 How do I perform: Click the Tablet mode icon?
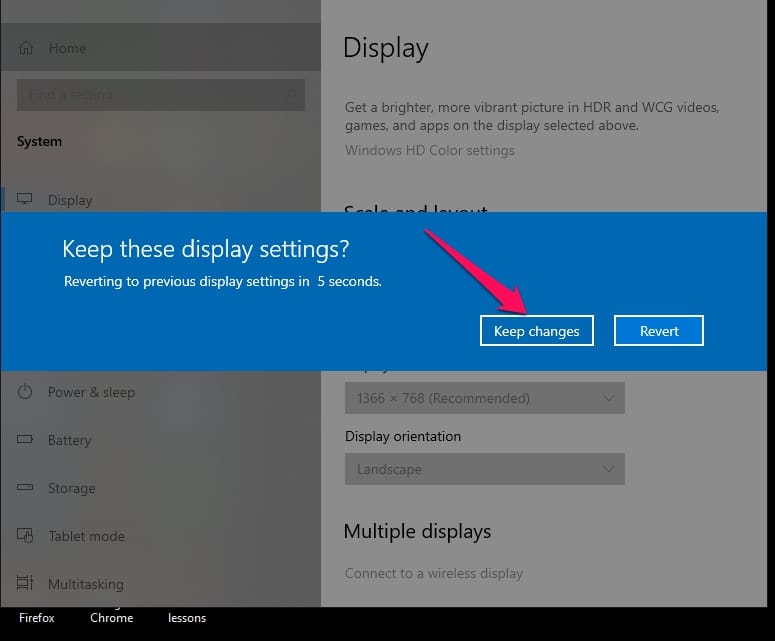coord(25,535)
